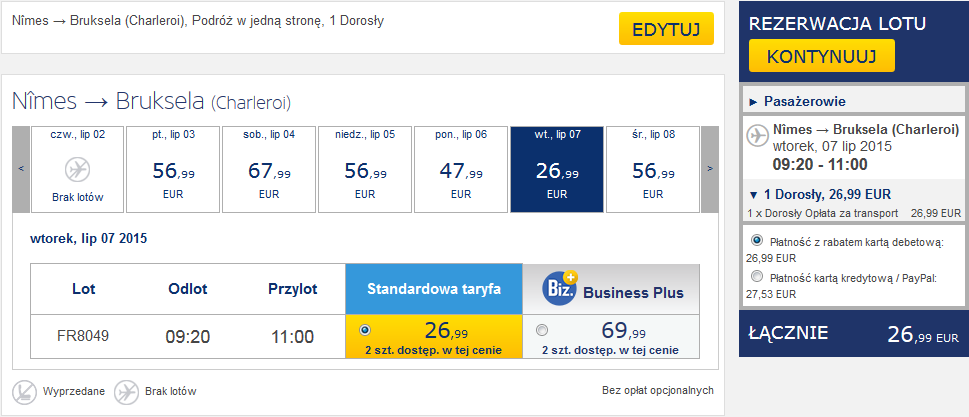Viewport: 969px width, 417px height.
Task: Click the Biz Business Plus logo icon
Action: (x=559, y=289)
